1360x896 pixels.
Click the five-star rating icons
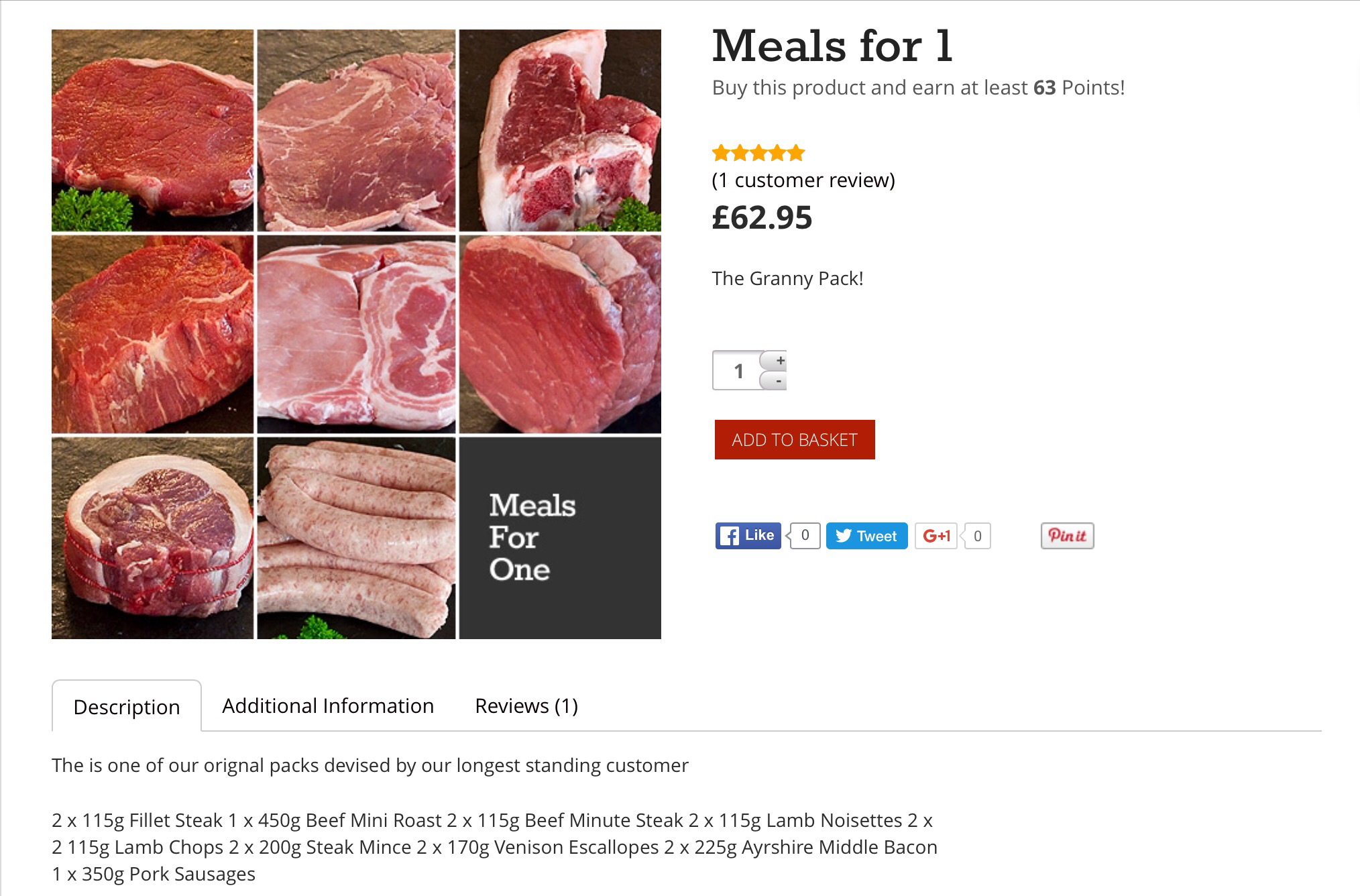click(x=758, y=154)
